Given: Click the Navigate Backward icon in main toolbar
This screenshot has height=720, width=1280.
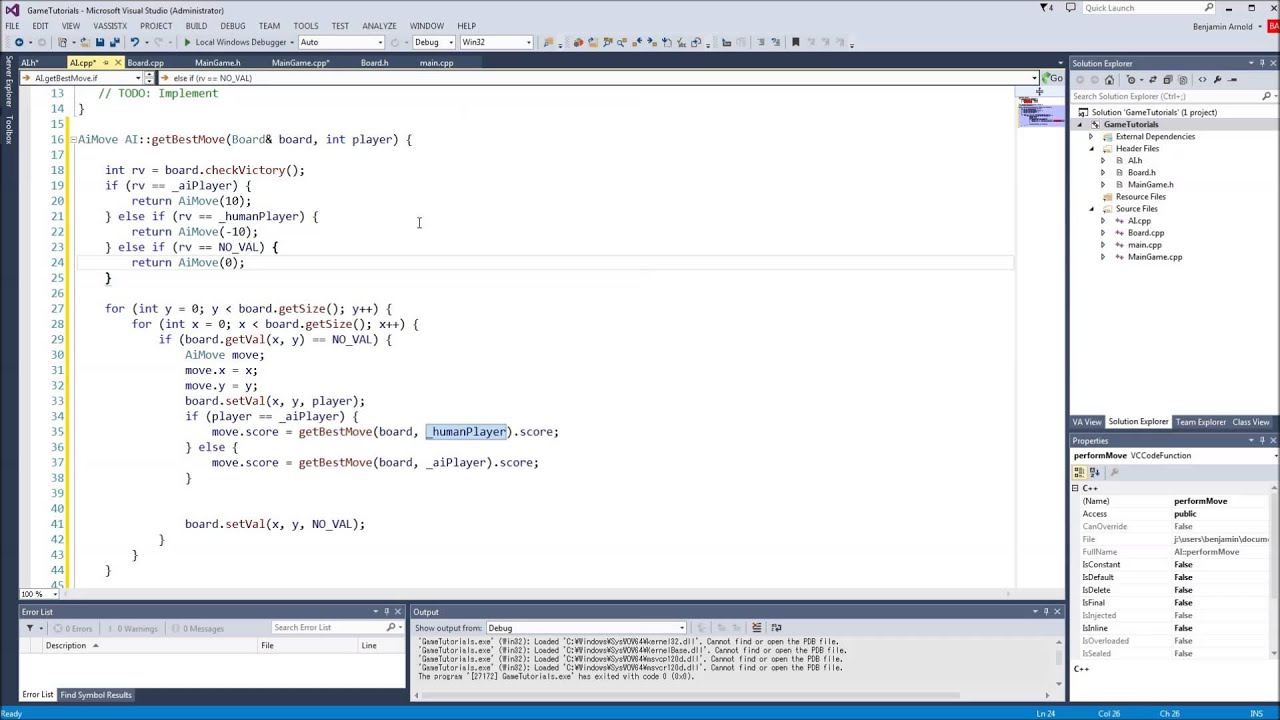Looking at the screenshot, I should (18, 42).
